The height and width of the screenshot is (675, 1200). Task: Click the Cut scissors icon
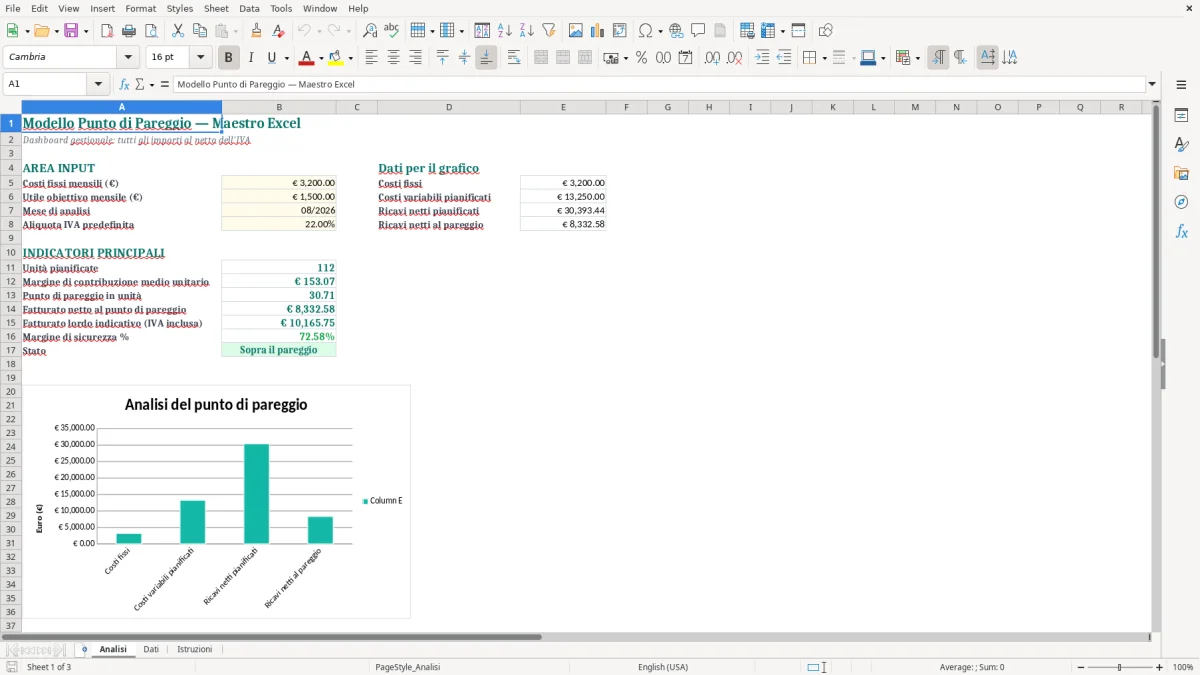click(178, 31)
